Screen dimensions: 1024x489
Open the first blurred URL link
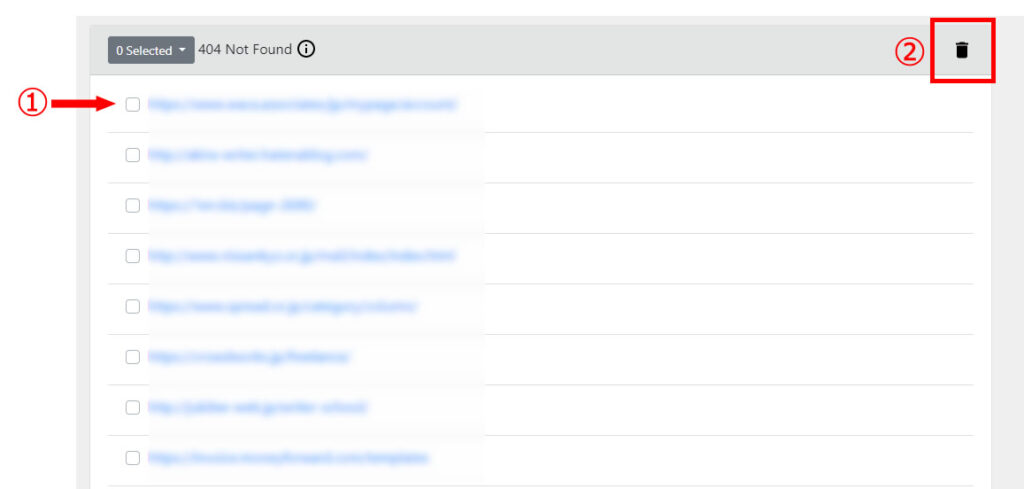click(302, 104)
